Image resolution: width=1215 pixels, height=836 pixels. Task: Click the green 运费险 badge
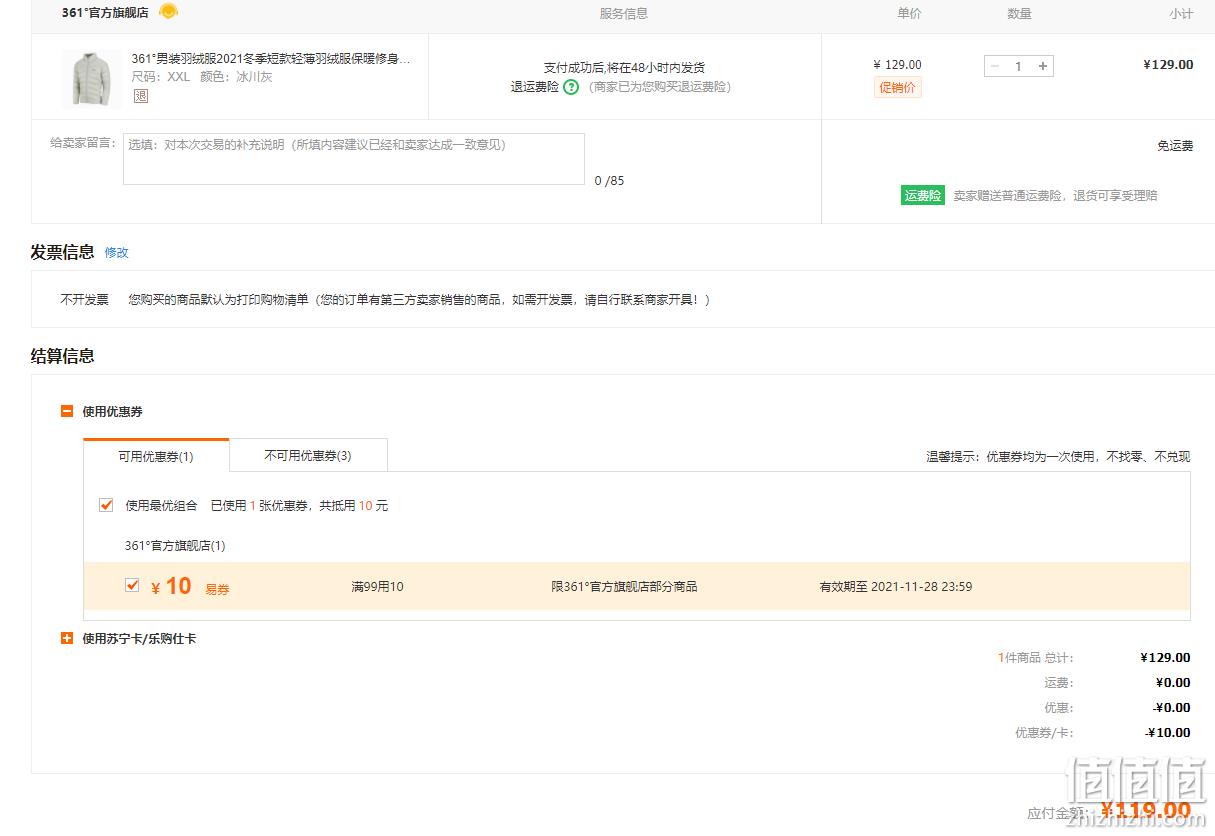(x=923, y=196)
